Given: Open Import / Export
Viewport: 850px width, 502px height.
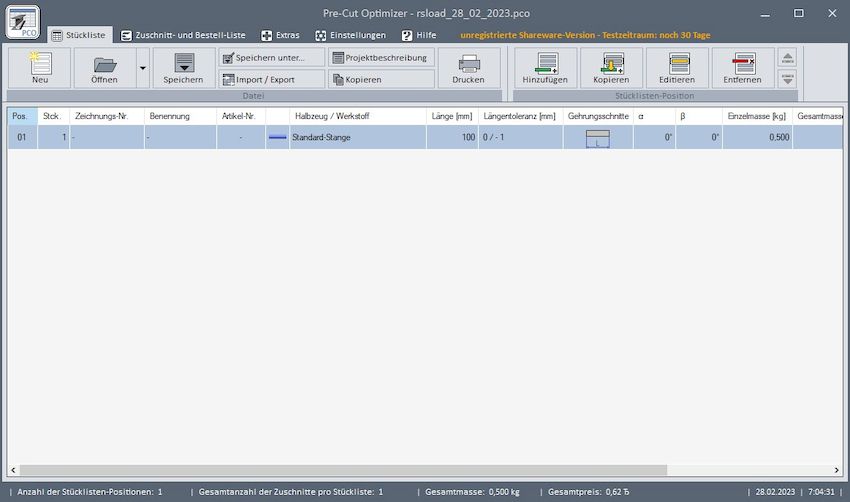Looking at the screenshot, I should point(272,79).
